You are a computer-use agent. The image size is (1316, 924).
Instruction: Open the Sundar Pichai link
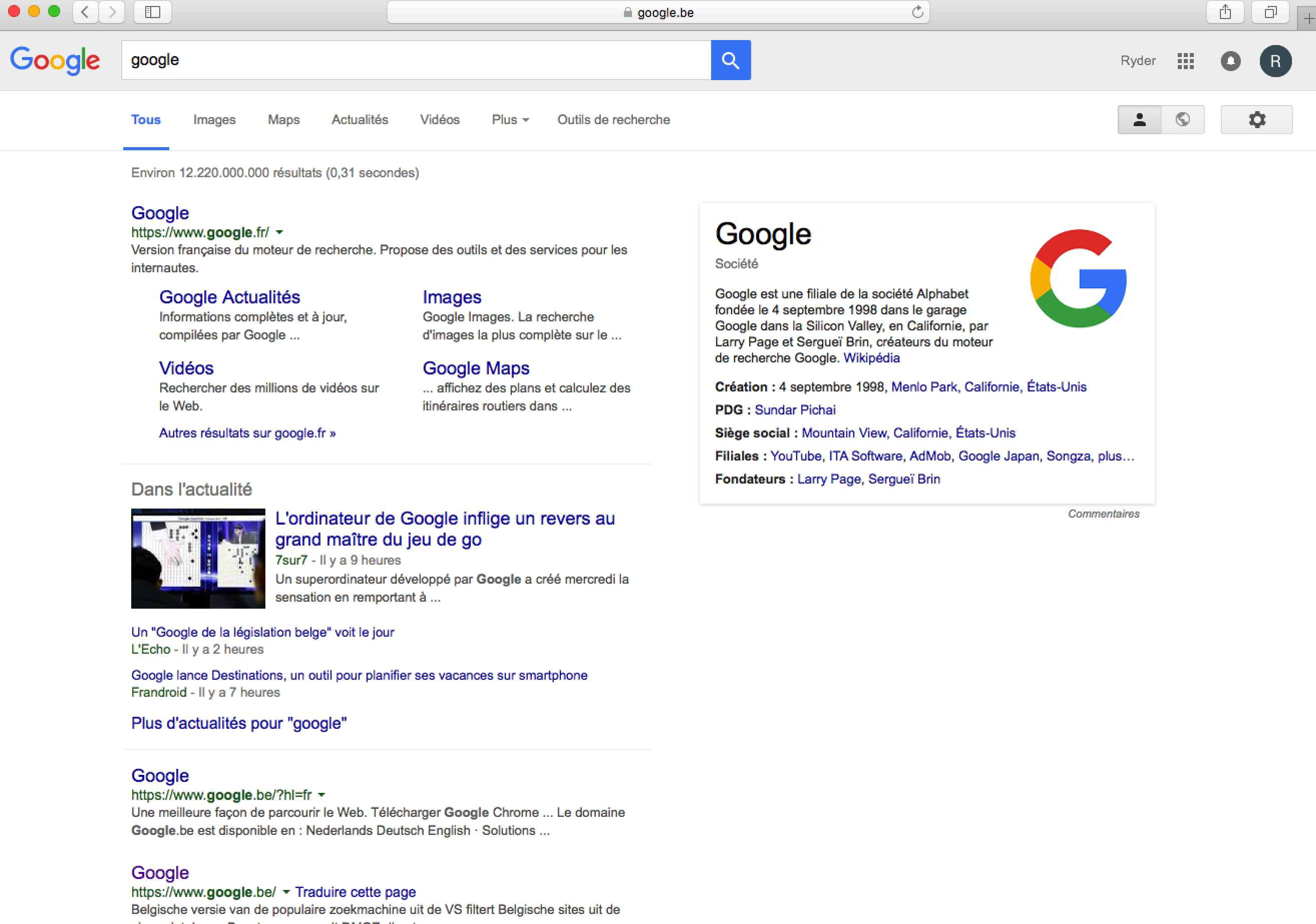[795, 410]
